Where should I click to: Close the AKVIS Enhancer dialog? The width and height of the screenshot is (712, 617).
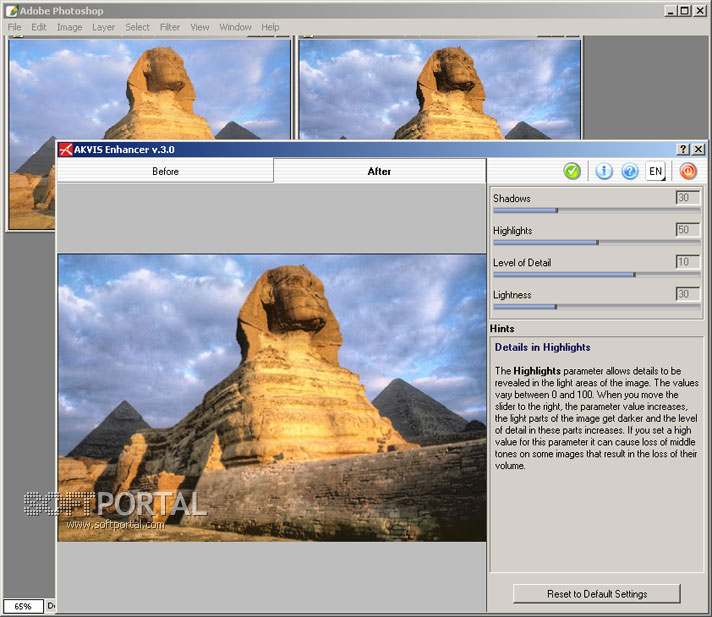(x=699, y=149)
